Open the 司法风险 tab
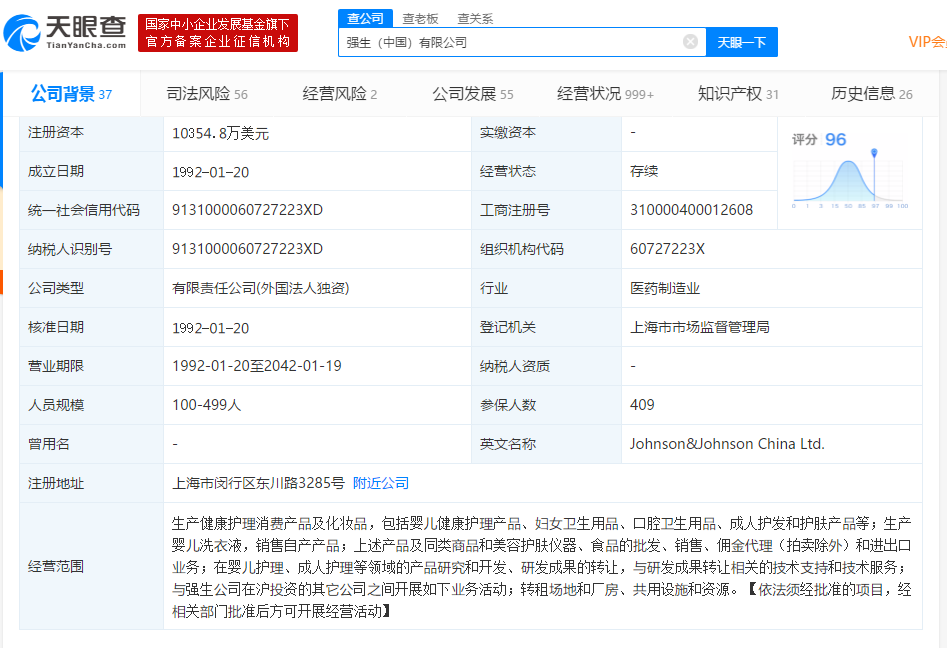Image resolution: width=947 pixels, height=648 pixels. tap(207, 94)
